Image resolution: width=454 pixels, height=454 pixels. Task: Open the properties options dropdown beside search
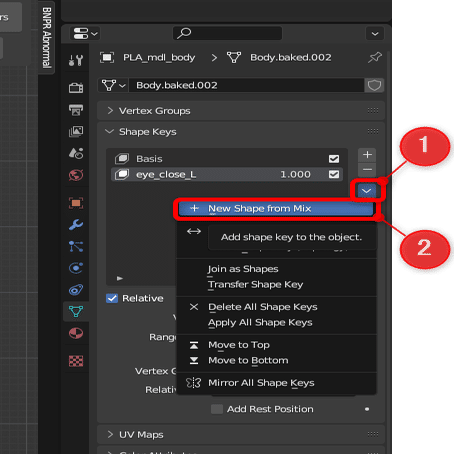click(375, 33)
